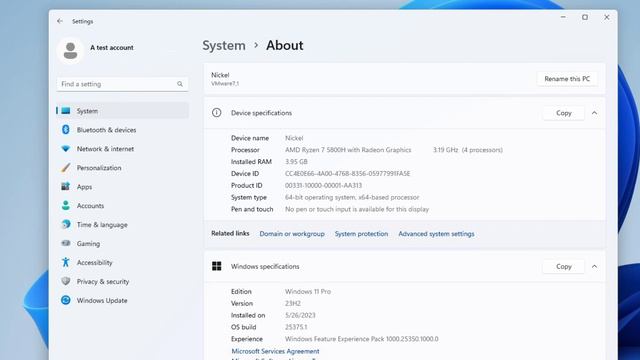Maximize the Settings window

coord(585,17)
